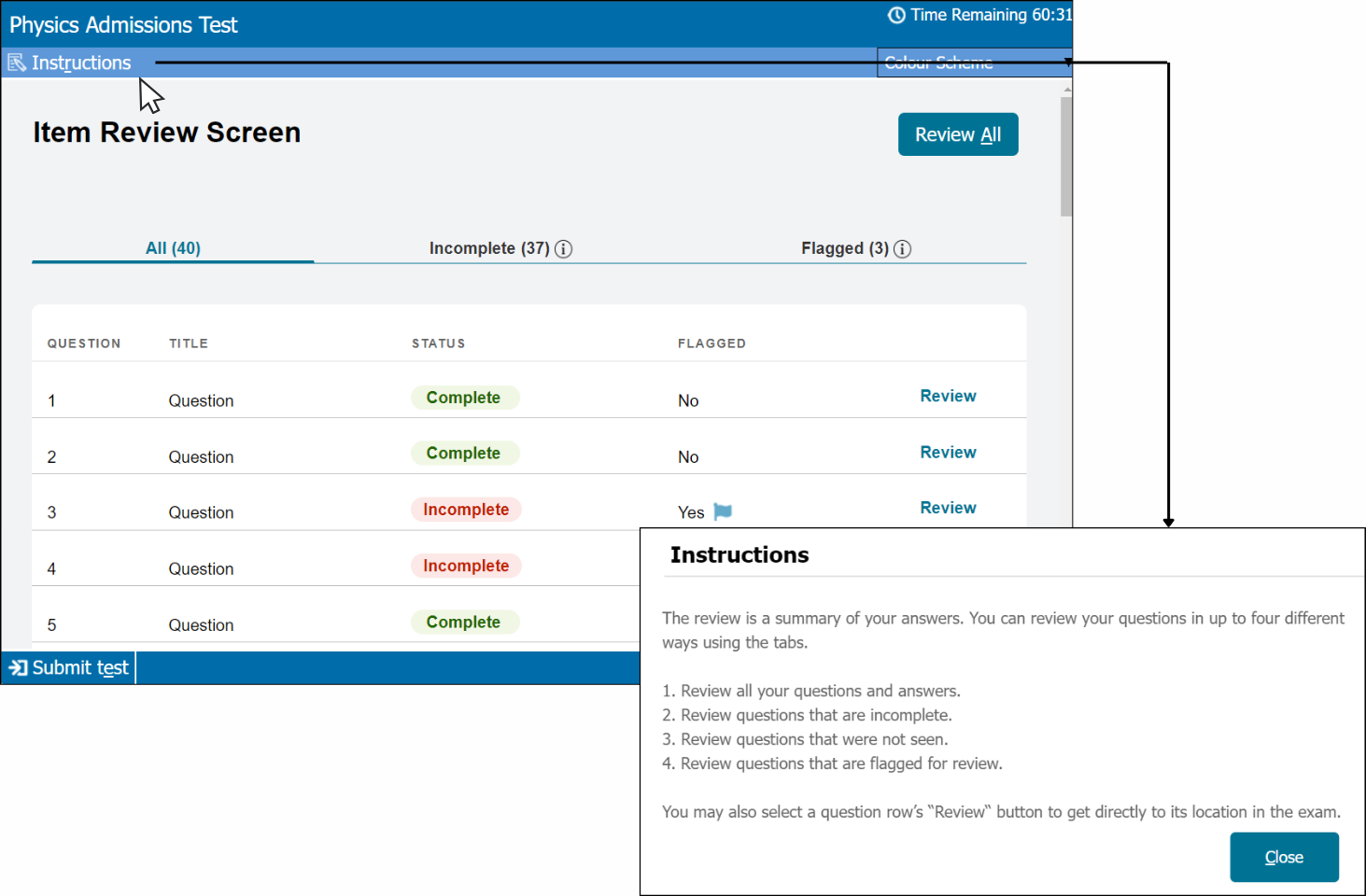Click the blue flag icon on question 3
The width and height of the screenshot is (1366, 896).
click(722, 511)
